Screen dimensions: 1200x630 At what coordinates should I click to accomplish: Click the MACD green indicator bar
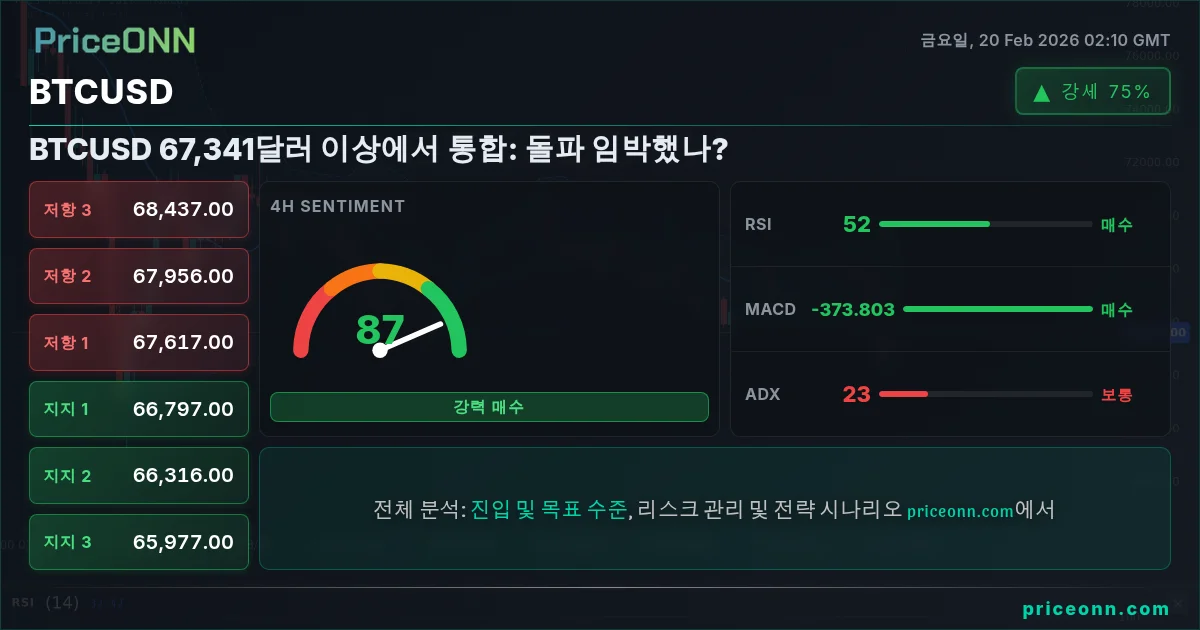[x=997, y=309]
